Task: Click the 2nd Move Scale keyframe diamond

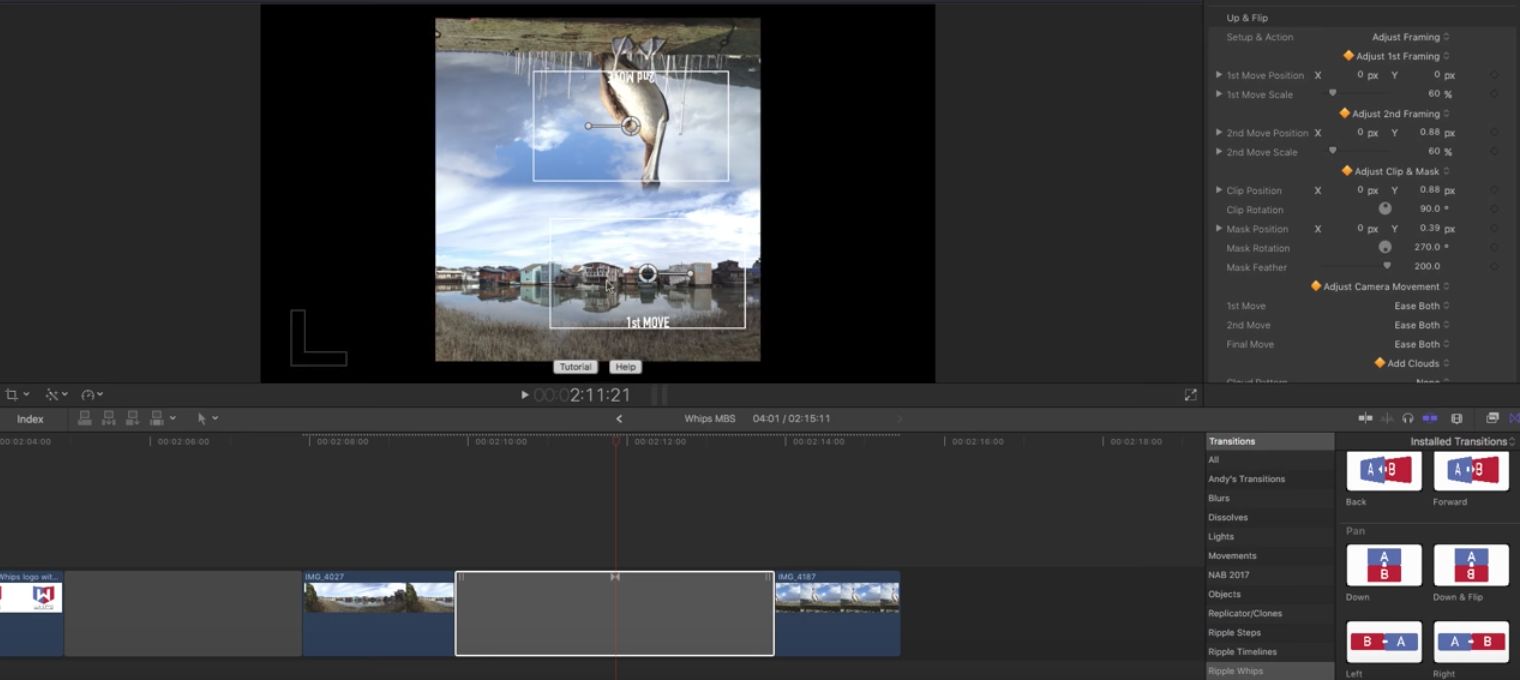Action: [x=1493, y=152]
